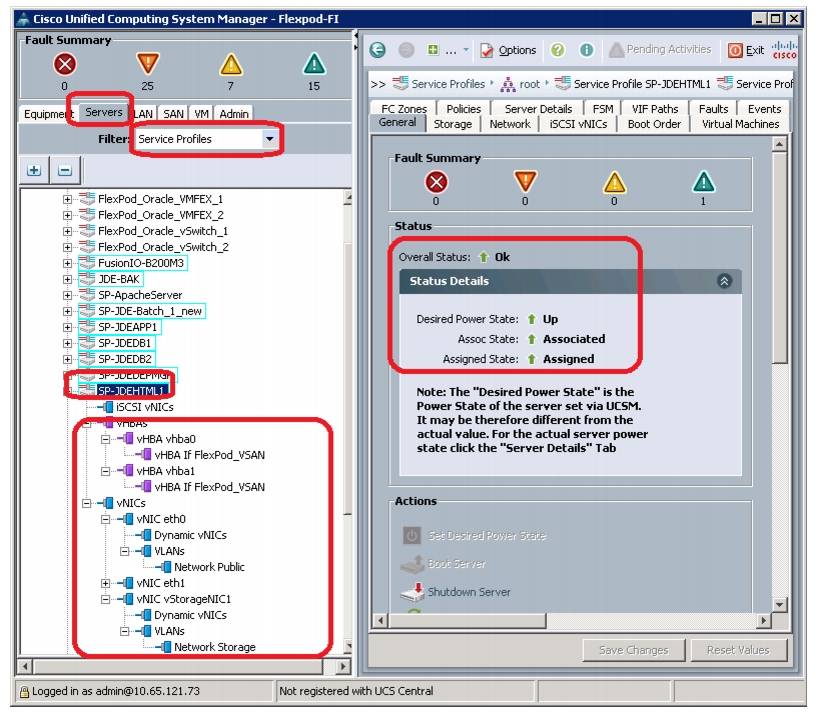
Task: Click the Network Public VLAN icon
Action: pos(165,567)
